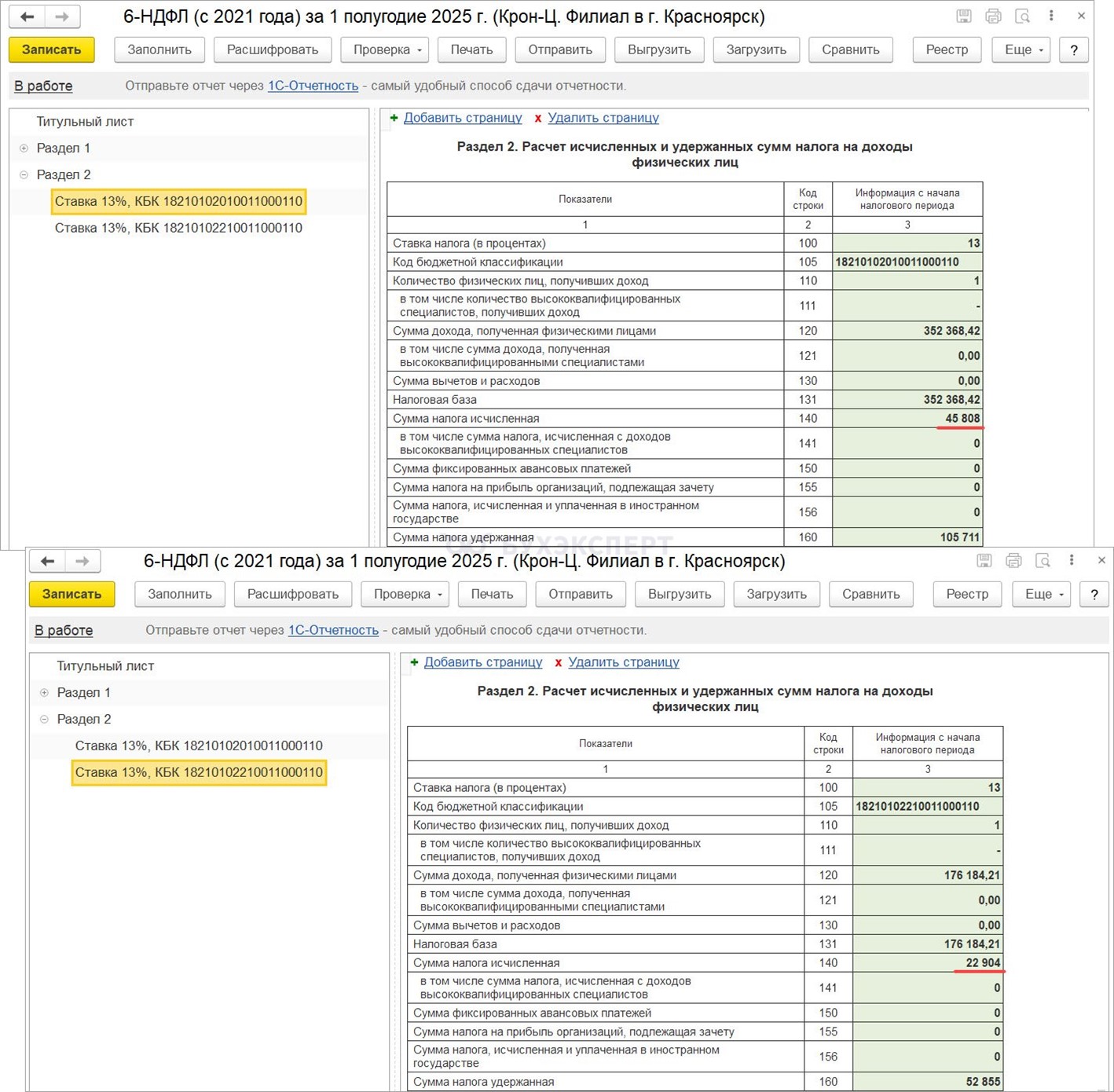This screenshot has height=1092, width=1114.
Task: Open Еще dropdown in bottom window
Action: click(1045, 594)
